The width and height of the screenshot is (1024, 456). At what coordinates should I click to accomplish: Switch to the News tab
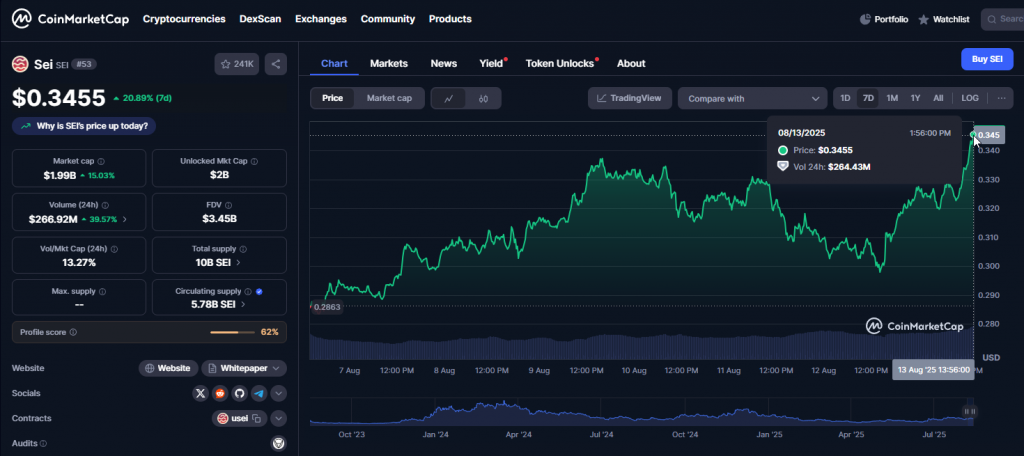[x=443, y=63]
